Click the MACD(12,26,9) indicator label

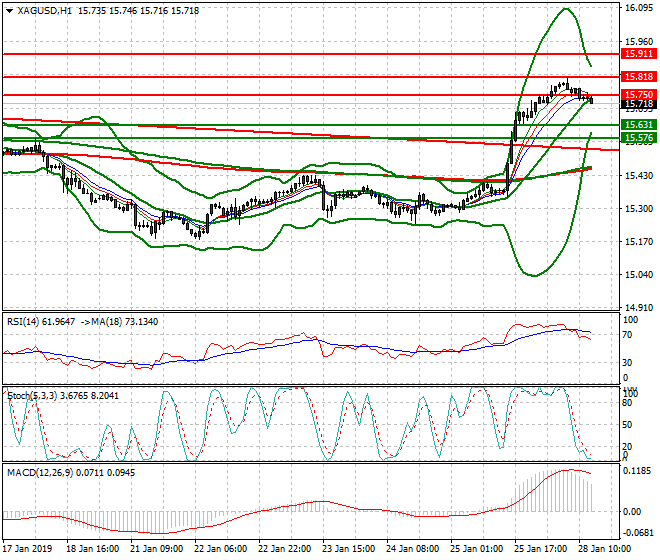(38, 469)
